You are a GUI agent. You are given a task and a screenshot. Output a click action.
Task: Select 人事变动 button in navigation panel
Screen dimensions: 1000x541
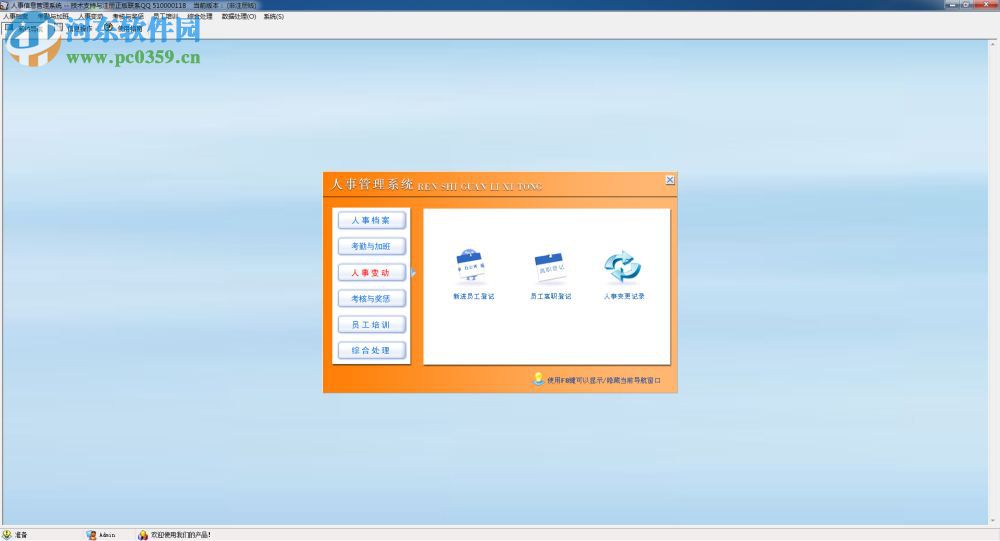[x=372, y=272]
